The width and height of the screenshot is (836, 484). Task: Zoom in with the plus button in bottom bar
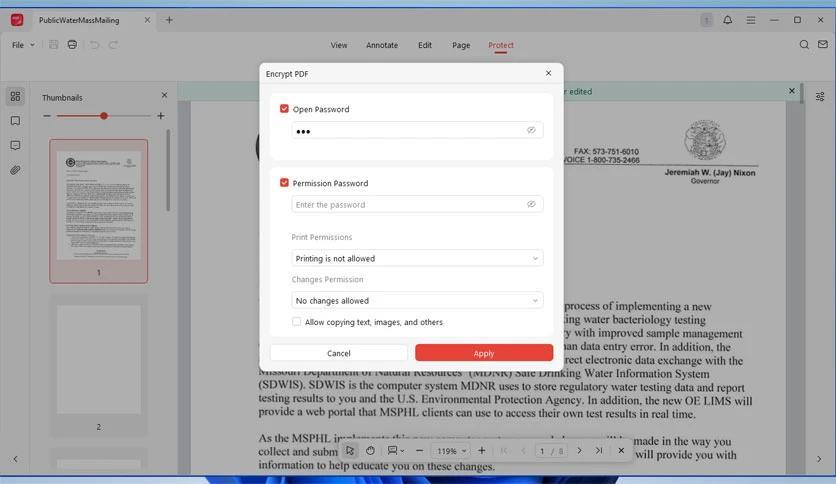point(481,450)
